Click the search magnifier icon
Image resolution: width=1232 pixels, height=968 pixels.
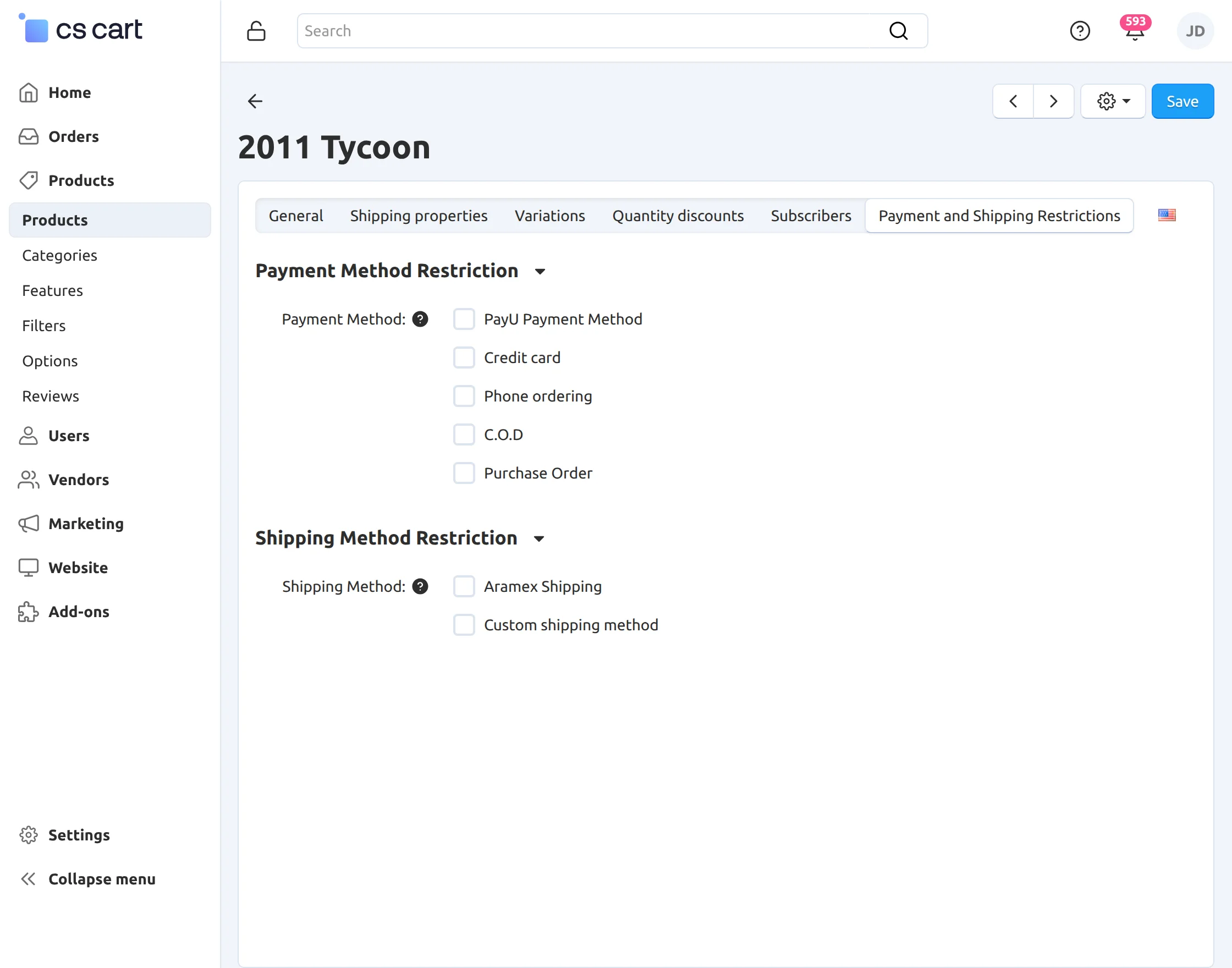[x=898, y=31]
